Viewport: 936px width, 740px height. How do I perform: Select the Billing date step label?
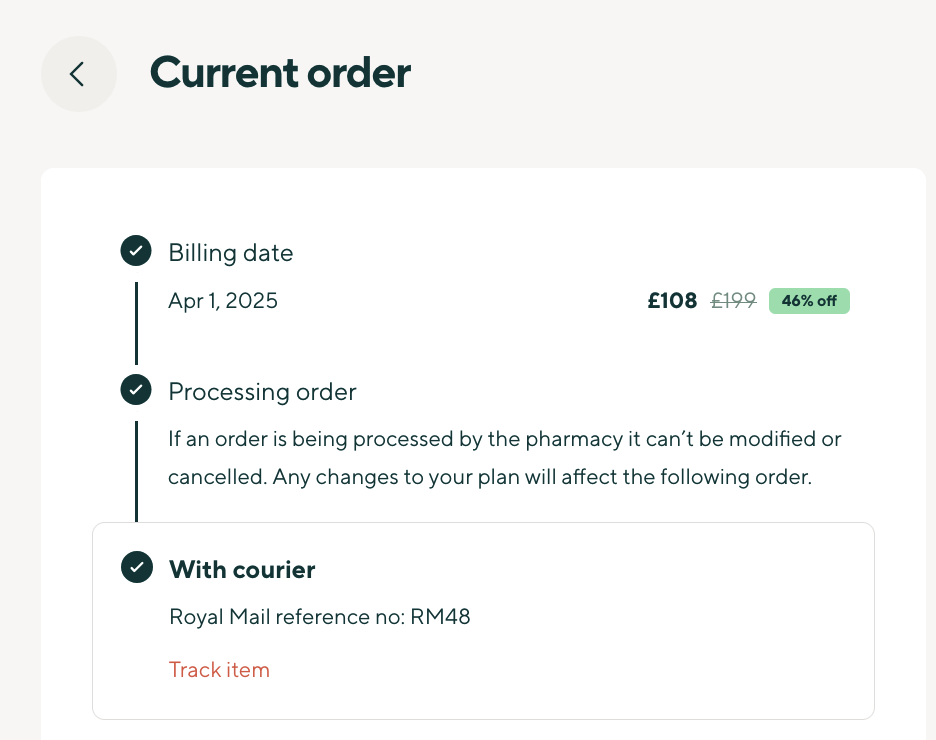pyautogui.click(x=231, y=253)
